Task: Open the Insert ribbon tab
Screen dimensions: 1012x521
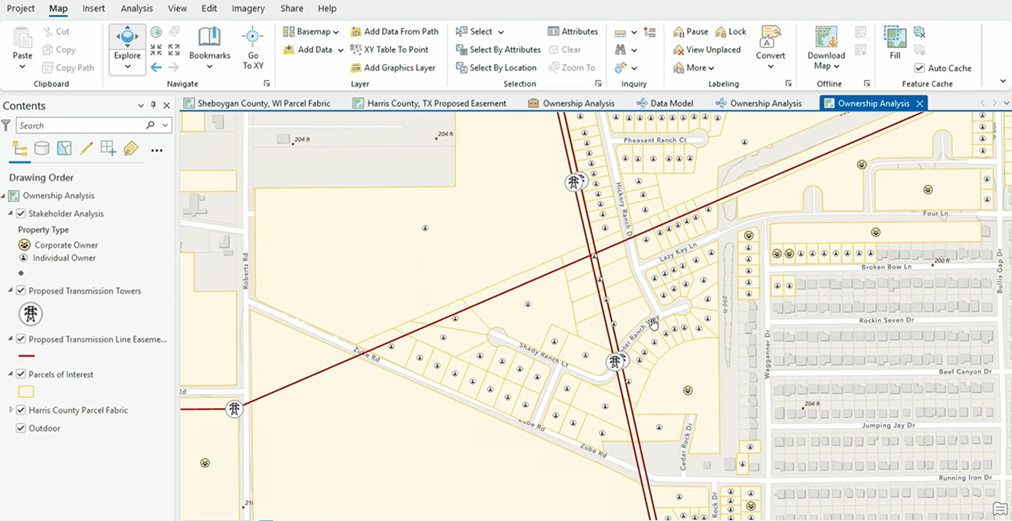Action: pyautogui.click(x=94, y=8)
